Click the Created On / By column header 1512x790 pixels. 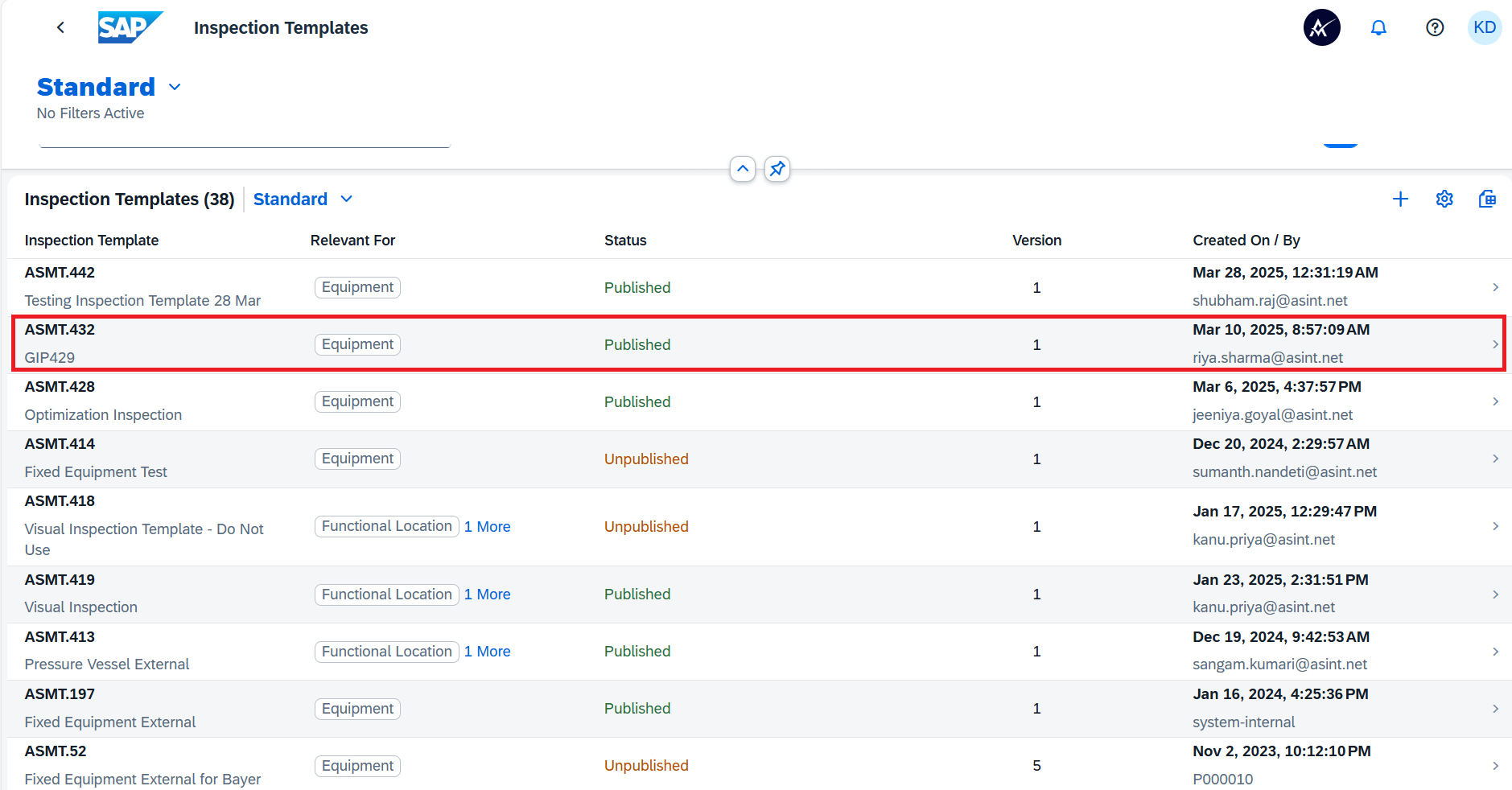pyautogui.click(x=1246, y=241)
